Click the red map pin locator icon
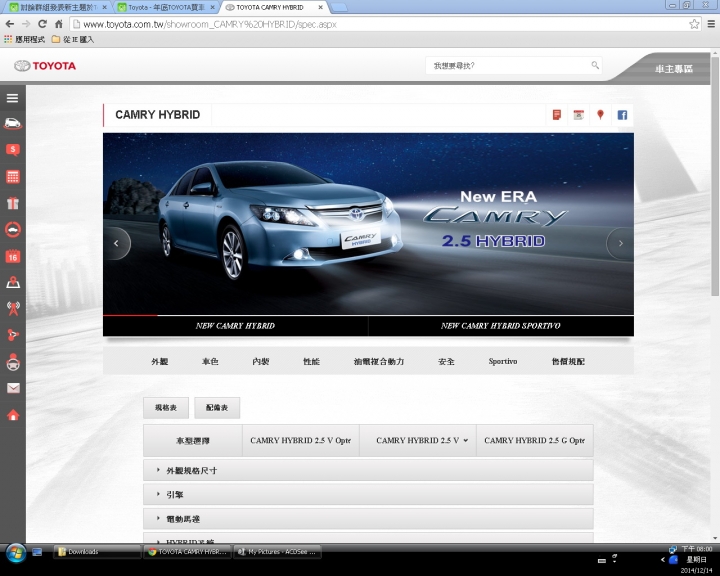The image size is (720, 576). tap(600, 115)
